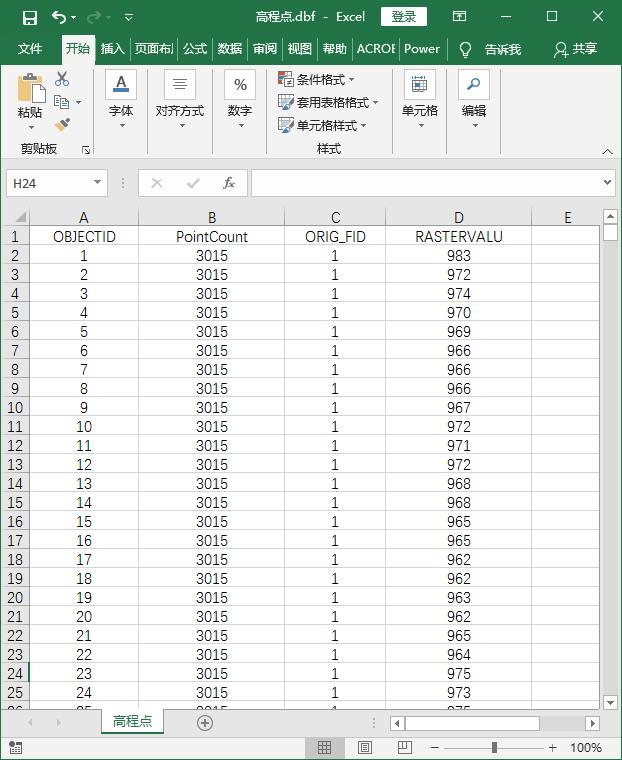Open the 帮助 tab
The width and height of the screenshot is (622, 760).
(x=335, y=48)
